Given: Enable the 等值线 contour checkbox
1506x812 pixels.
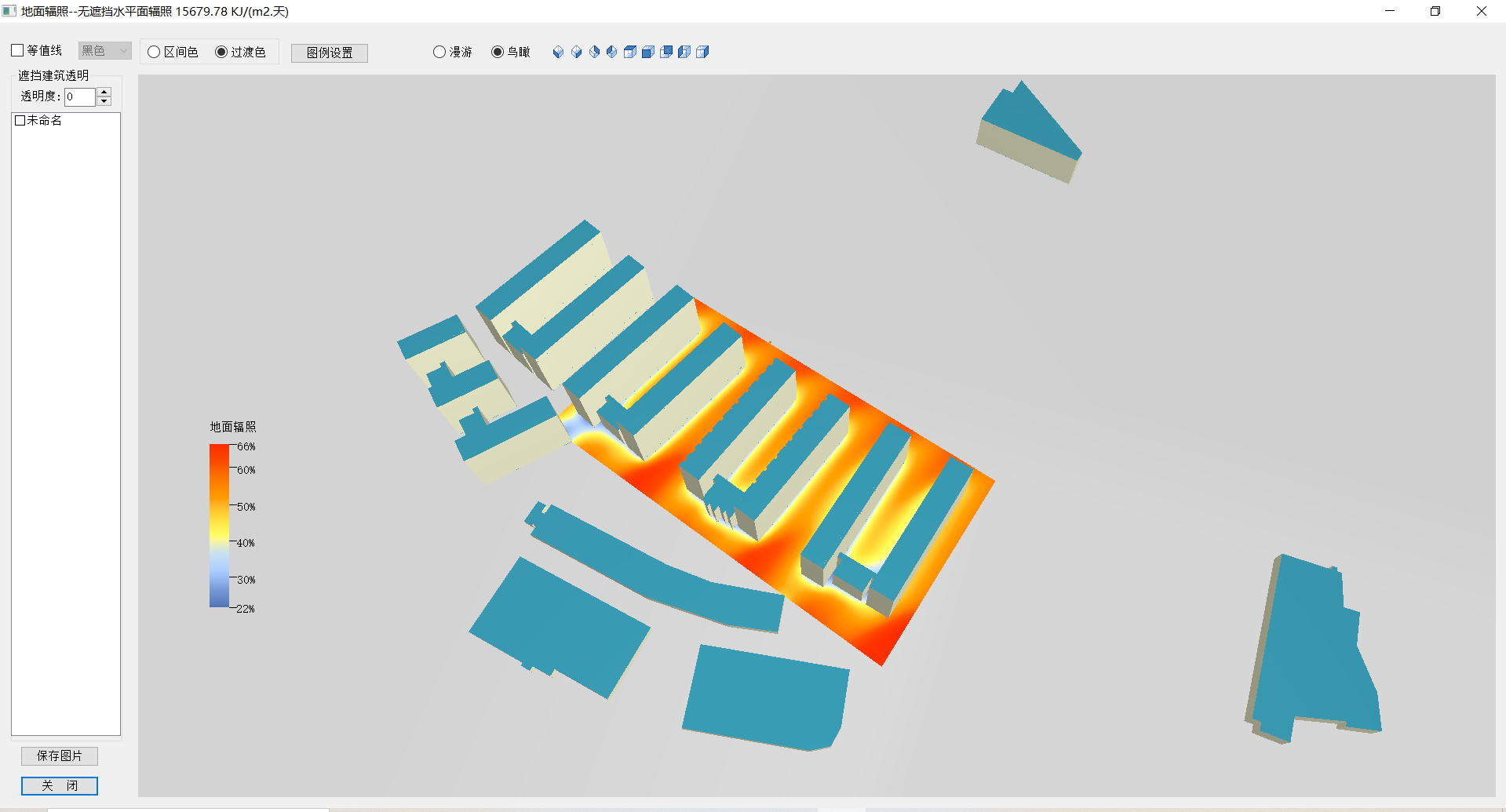Looking at the screenshot, I should pyautogui.click(x=18, y=50).
